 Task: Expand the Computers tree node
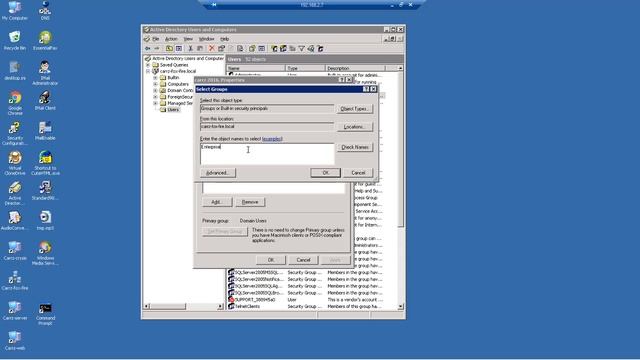tap(156, 84)
